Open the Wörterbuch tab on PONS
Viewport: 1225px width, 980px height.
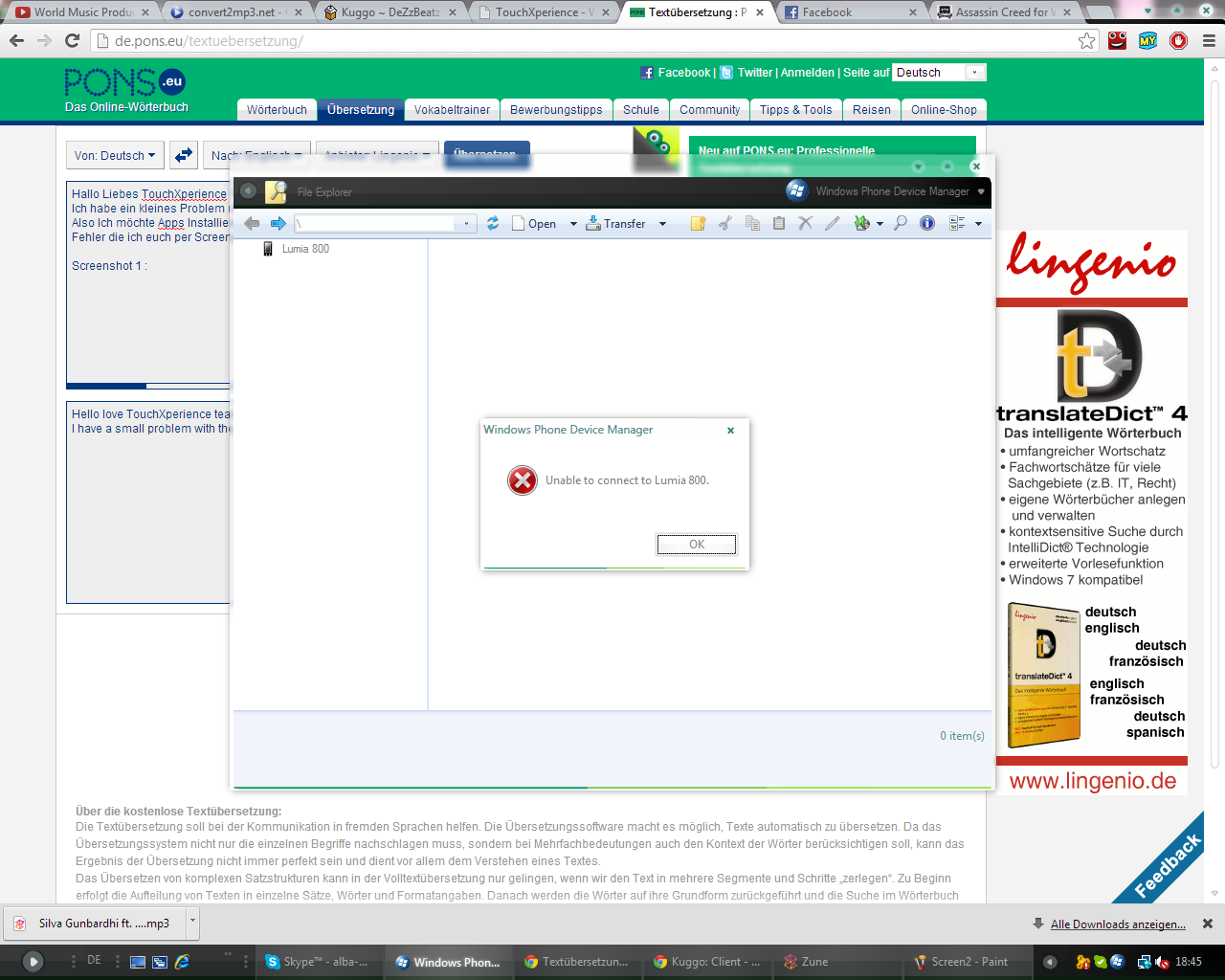(x=277, y=110)
